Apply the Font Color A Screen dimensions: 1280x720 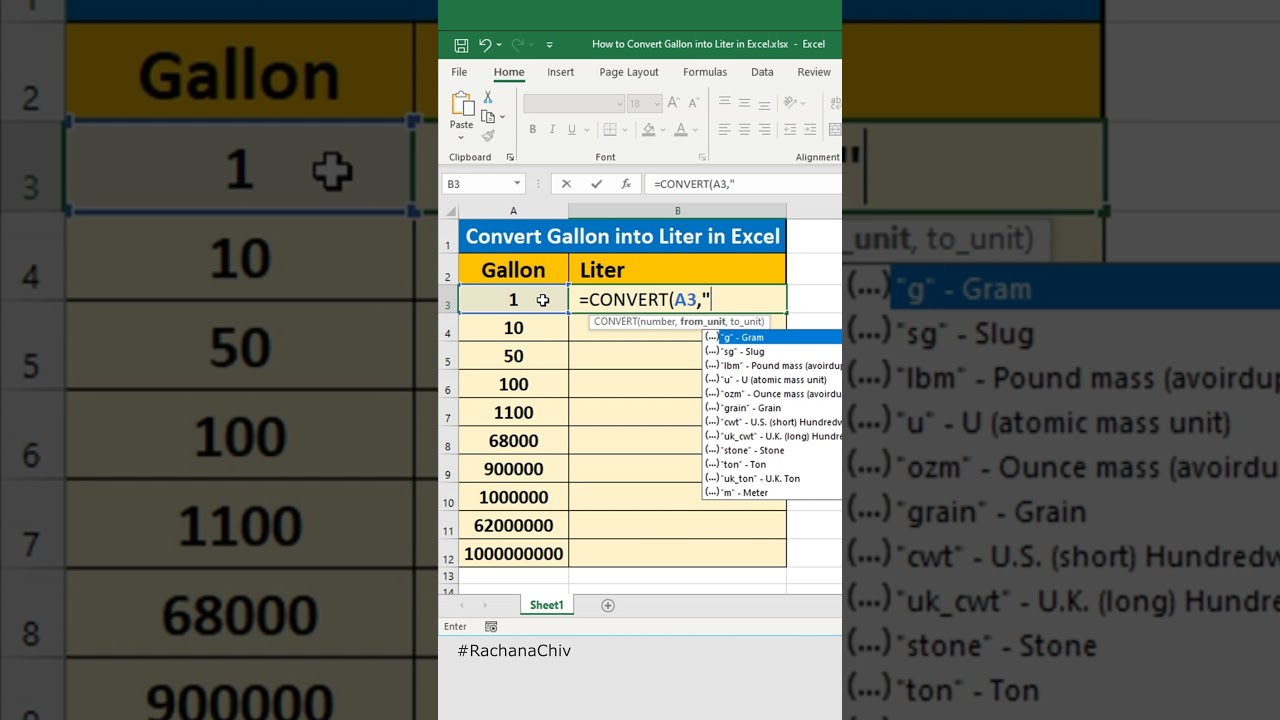point(680,129)
